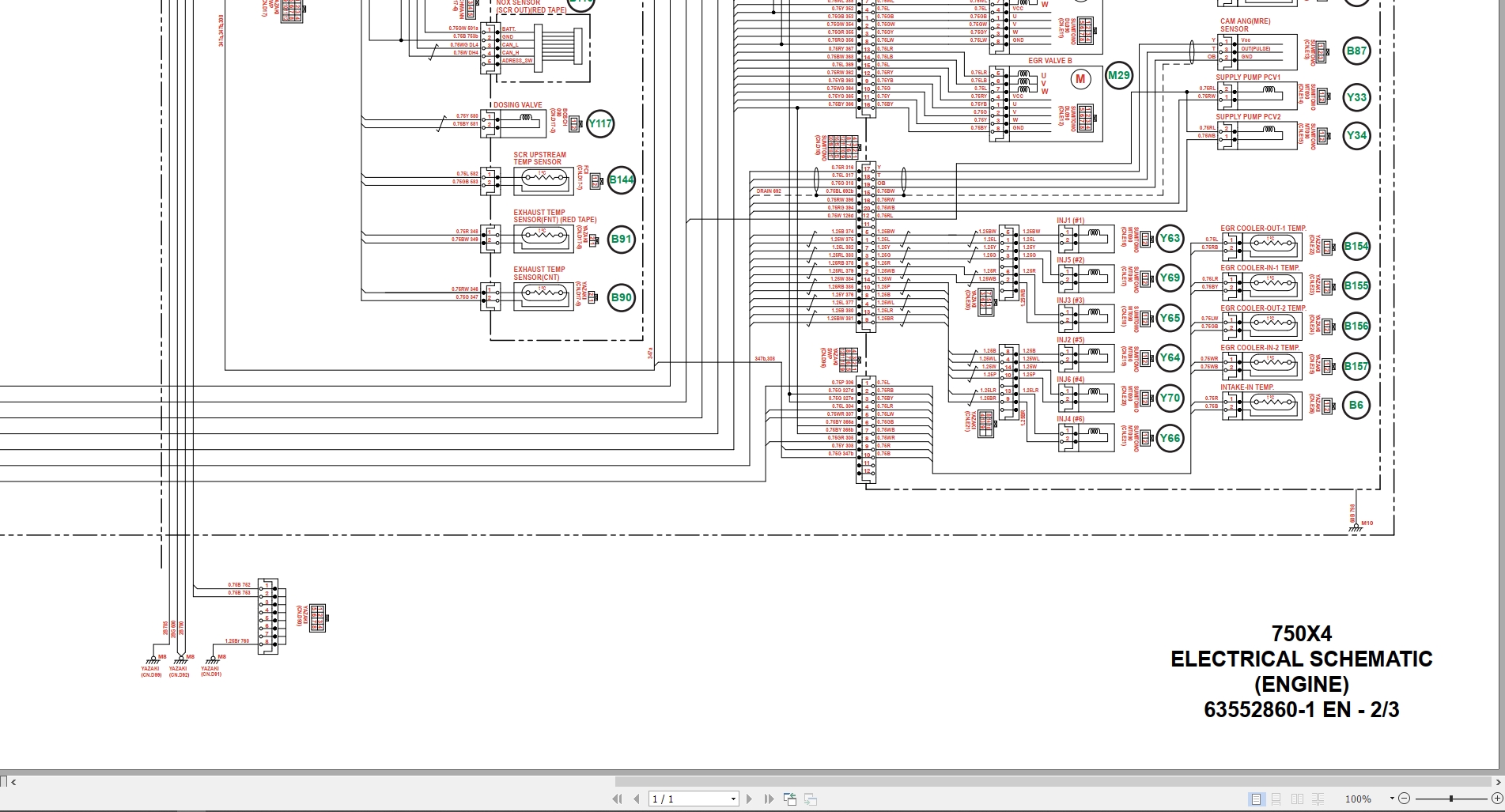Return to previous view icon

point(791,799)
